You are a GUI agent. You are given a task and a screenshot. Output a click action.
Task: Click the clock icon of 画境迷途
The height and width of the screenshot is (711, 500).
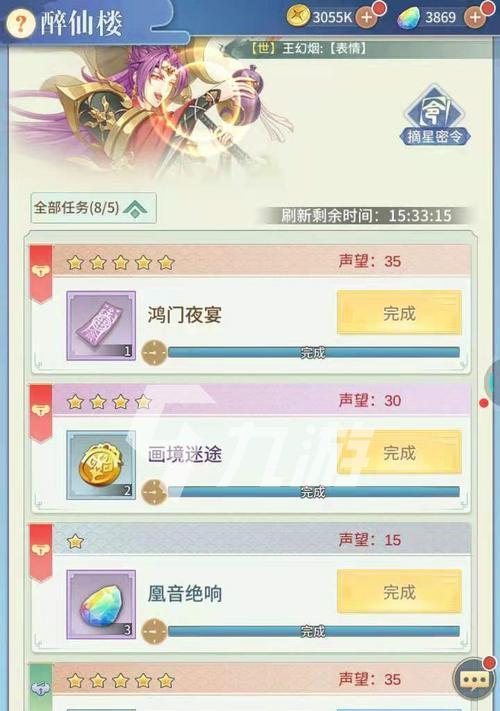point(155,492)
